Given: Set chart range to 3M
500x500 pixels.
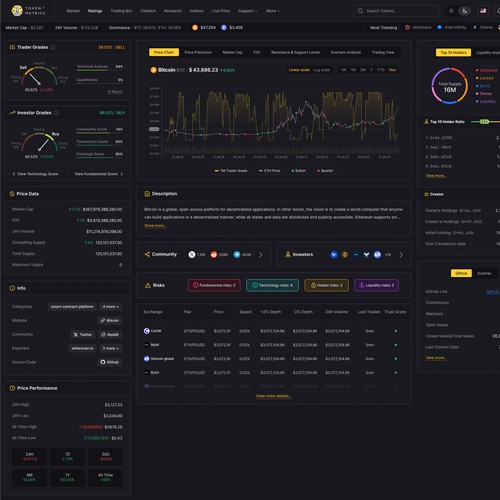Looking at the screenshot, I should click(x=363, y=70).
